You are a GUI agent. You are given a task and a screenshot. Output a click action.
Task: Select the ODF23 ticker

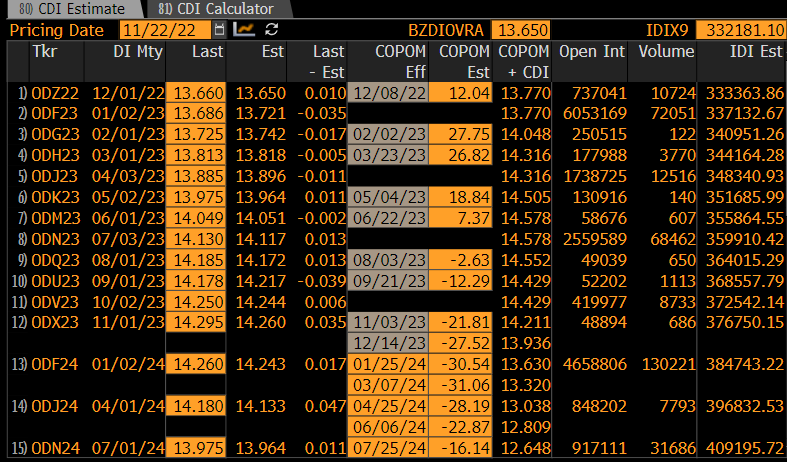click(55, 113)
